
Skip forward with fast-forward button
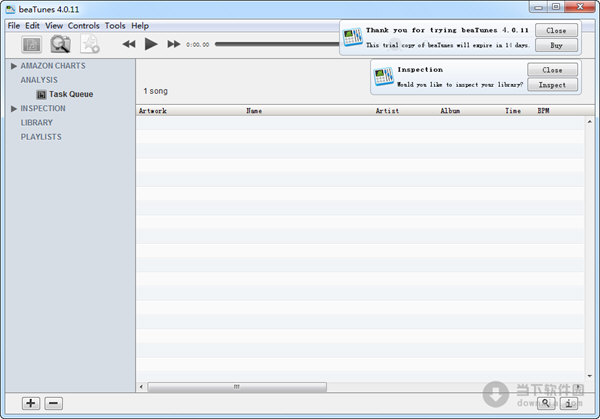[x=174, y=44]
